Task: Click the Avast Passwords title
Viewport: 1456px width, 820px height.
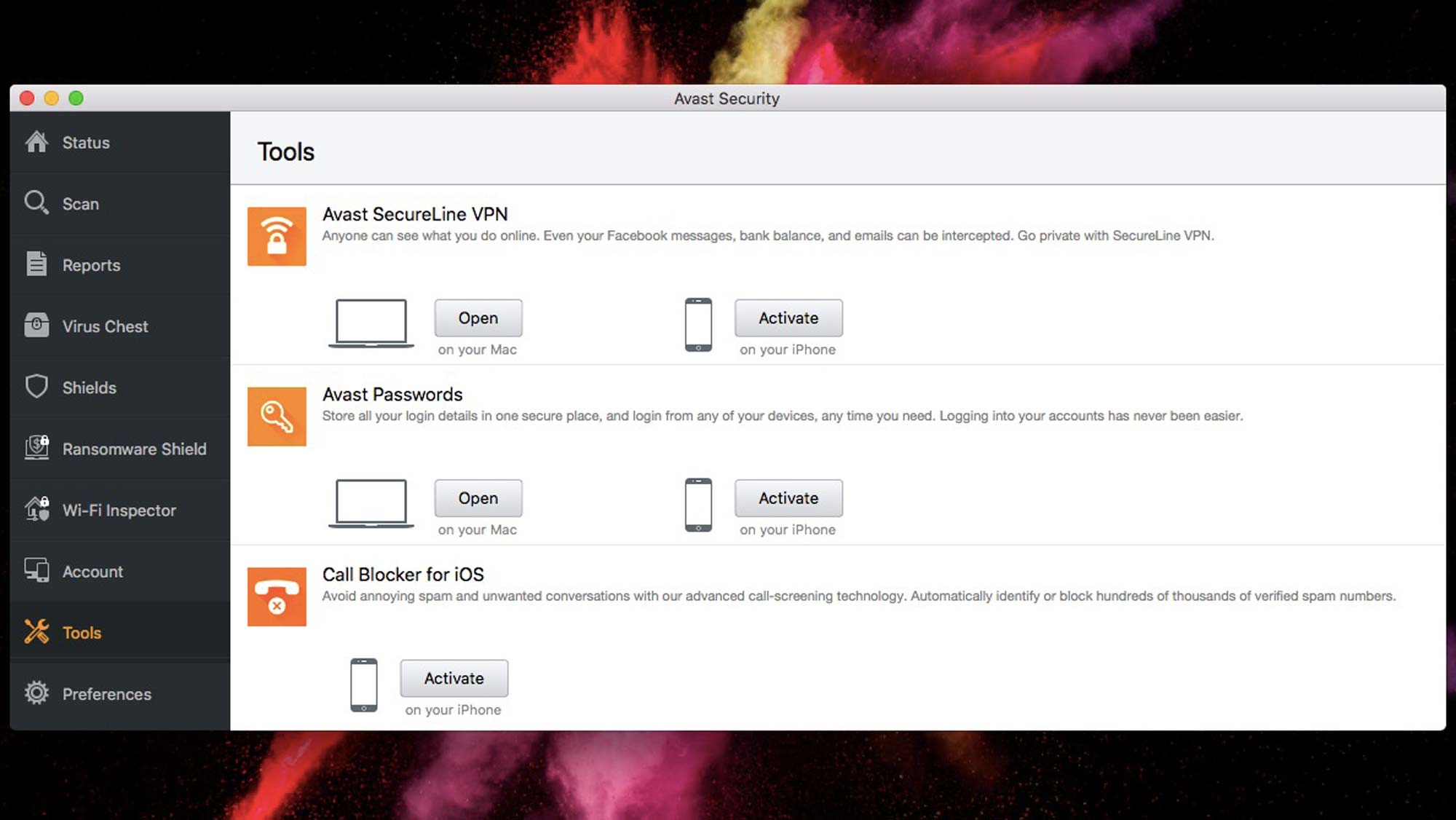Action: [x=392, y=394]
